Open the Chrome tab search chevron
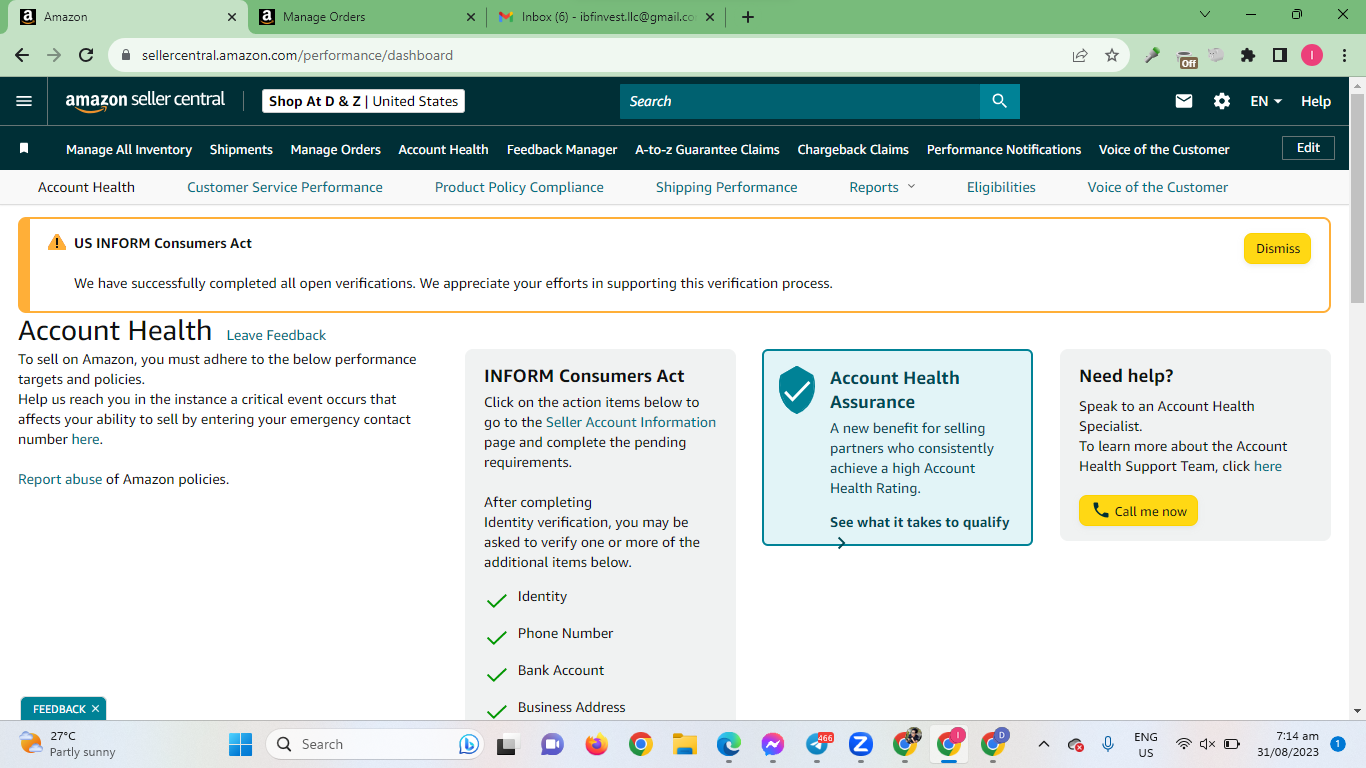The image size is (1366, 768). [x=1205, y=15]
